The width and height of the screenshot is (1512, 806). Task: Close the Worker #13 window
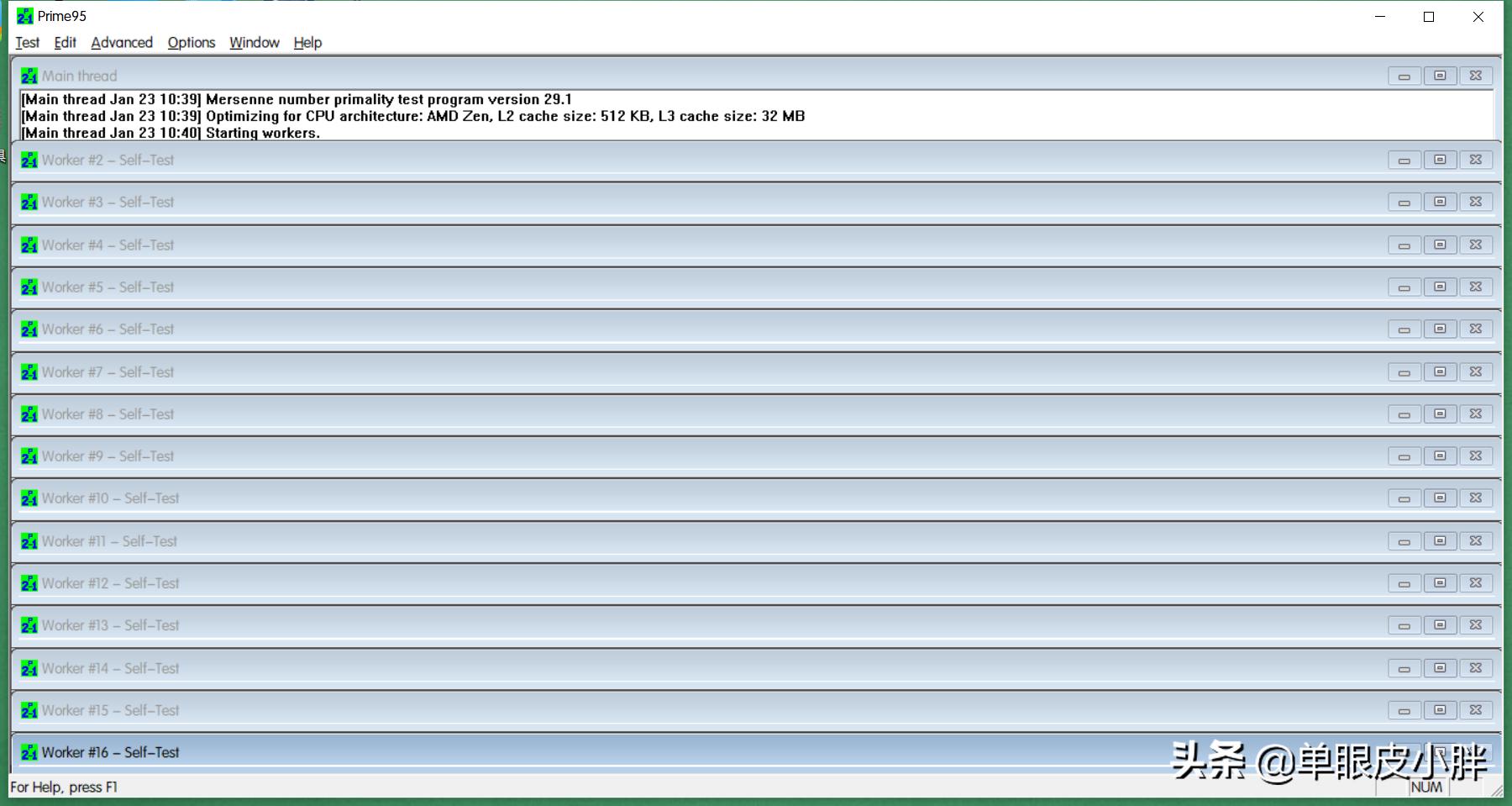(1476, 624)
